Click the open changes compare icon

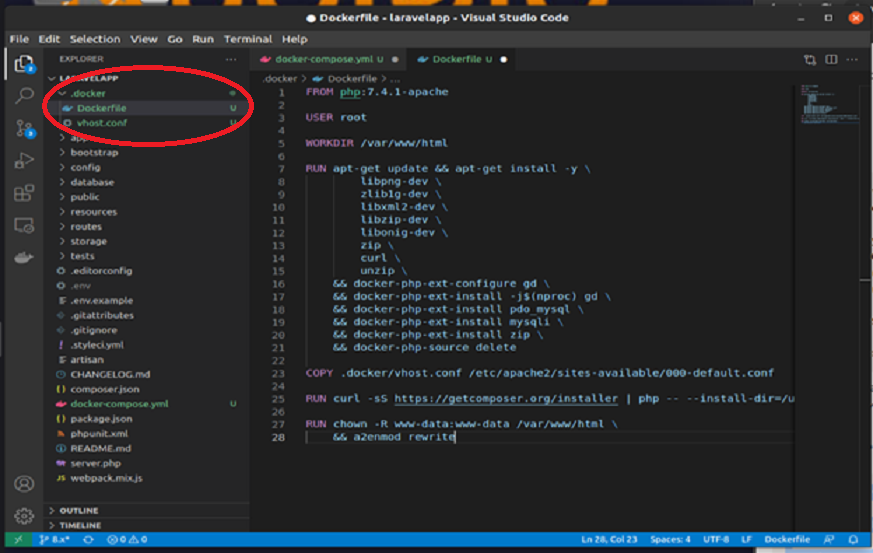click(810, 60)
